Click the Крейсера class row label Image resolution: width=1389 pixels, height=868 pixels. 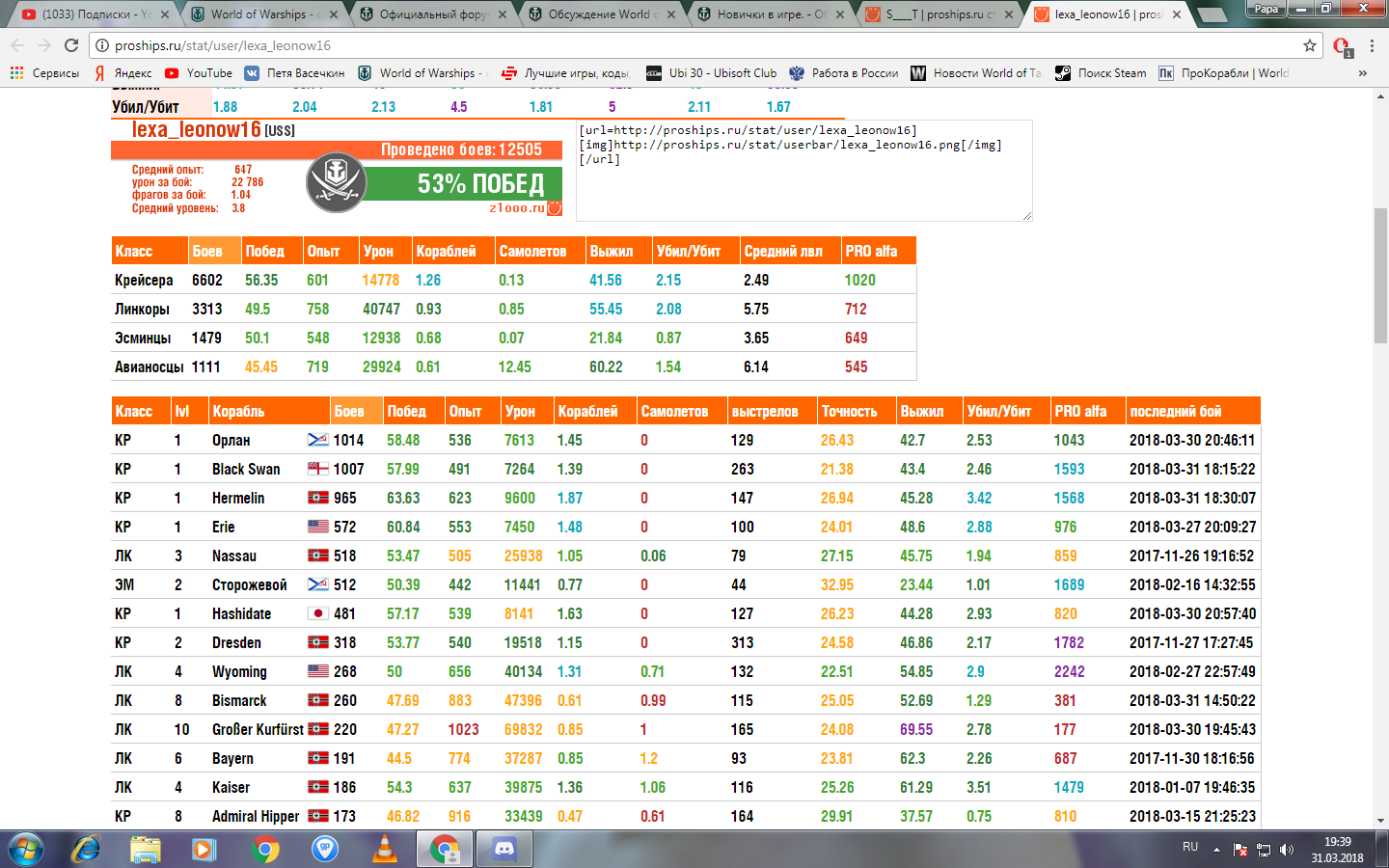pyautogui.click(x=144, y=280)
